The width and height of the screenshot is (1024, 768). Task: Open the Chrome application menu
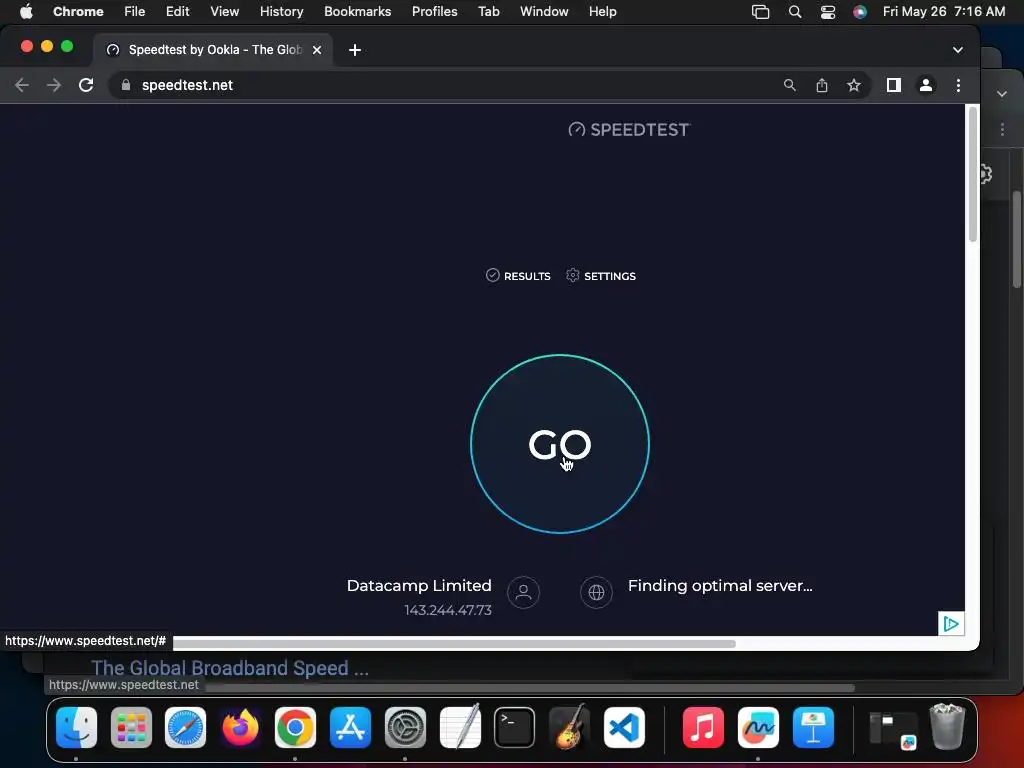[x=78, y=11]
